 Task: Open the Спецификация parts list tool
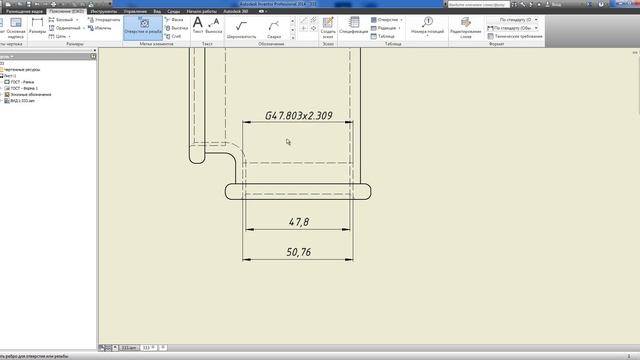coord(353,26)
